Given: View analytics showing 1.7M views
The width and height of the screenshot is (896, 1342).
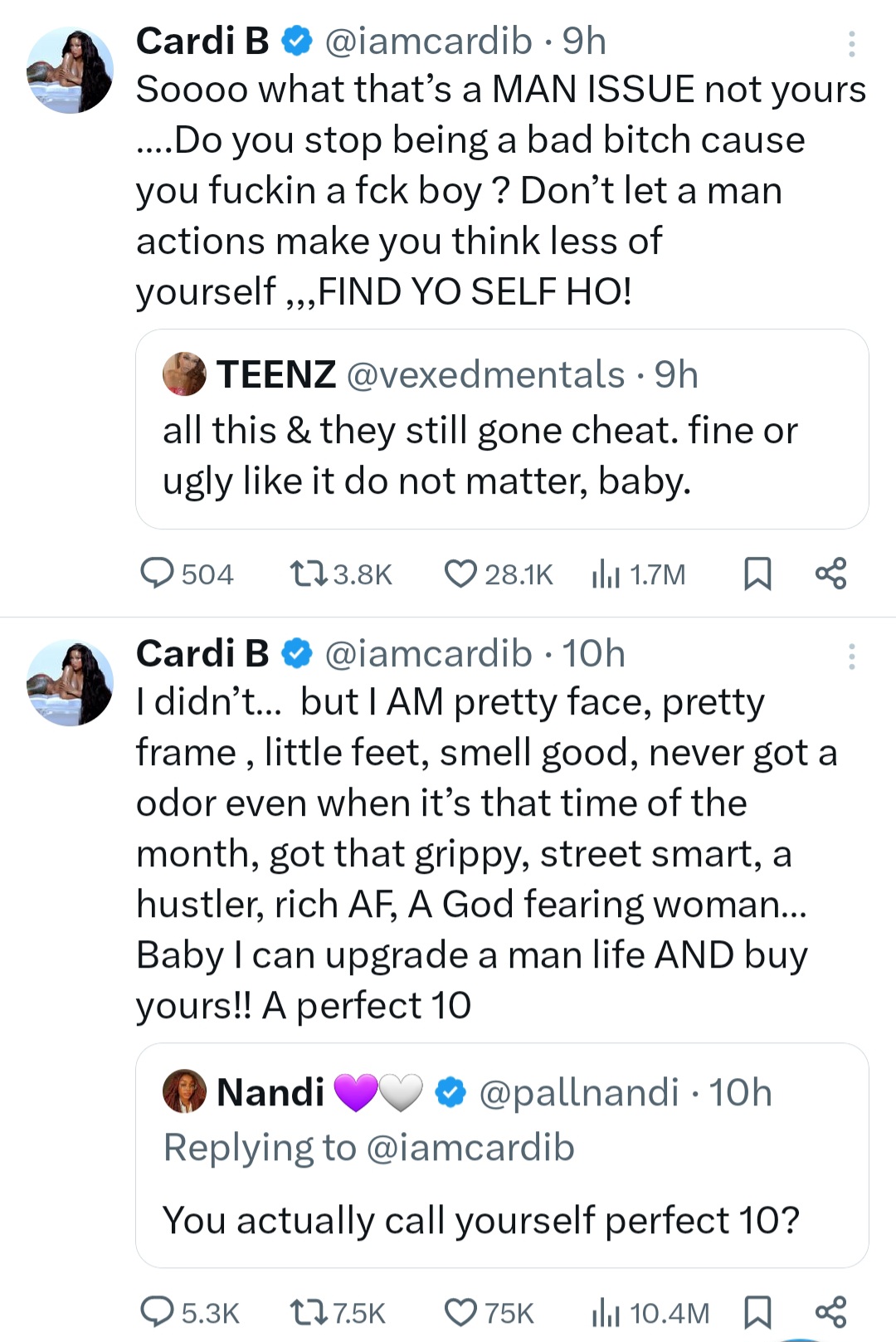Looking at the screenshot, I should [x=606, y=573].
